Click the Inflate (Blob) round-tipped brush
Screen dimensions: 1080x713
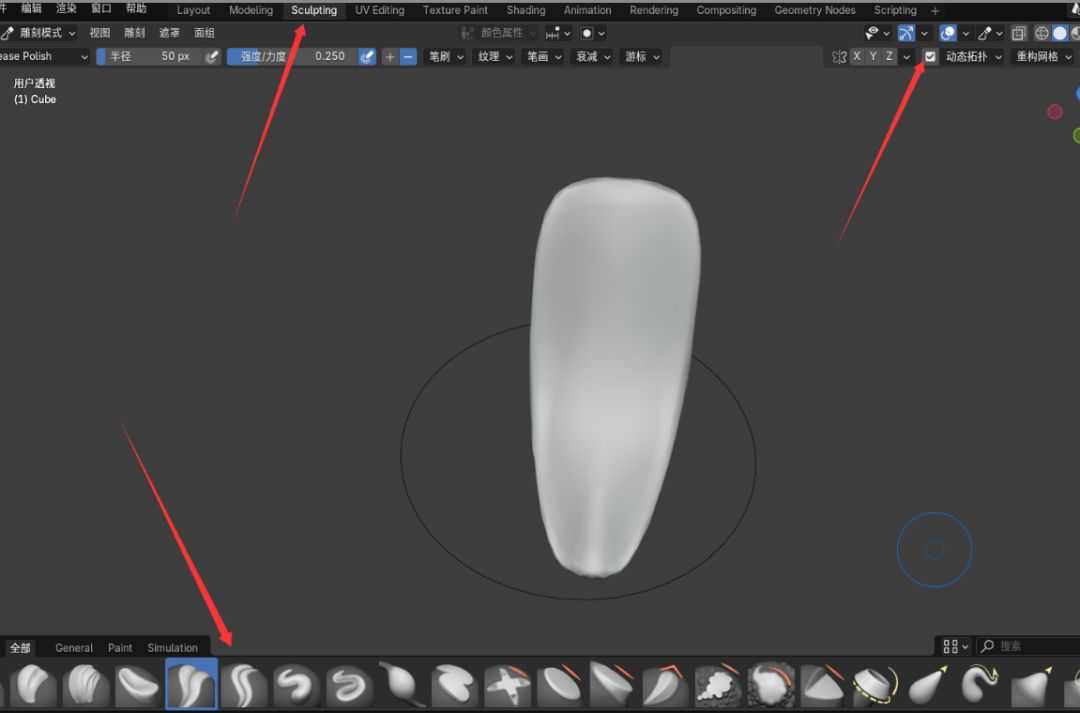click(402, 686)
